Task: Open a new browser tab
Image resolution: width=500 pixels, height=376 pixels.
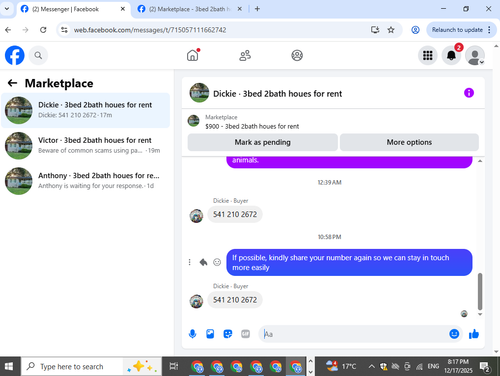Action: coord(257,9)
